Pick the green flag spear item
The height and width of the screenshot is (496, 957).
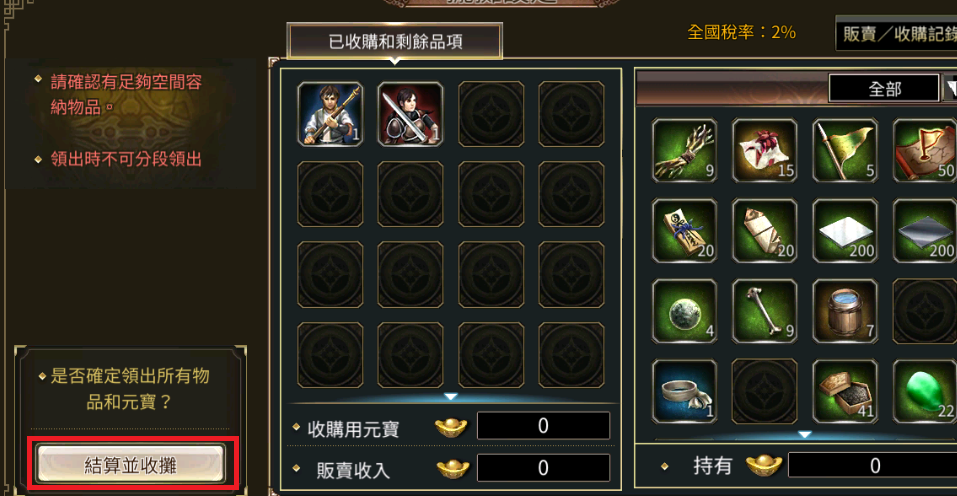[845, 151]
